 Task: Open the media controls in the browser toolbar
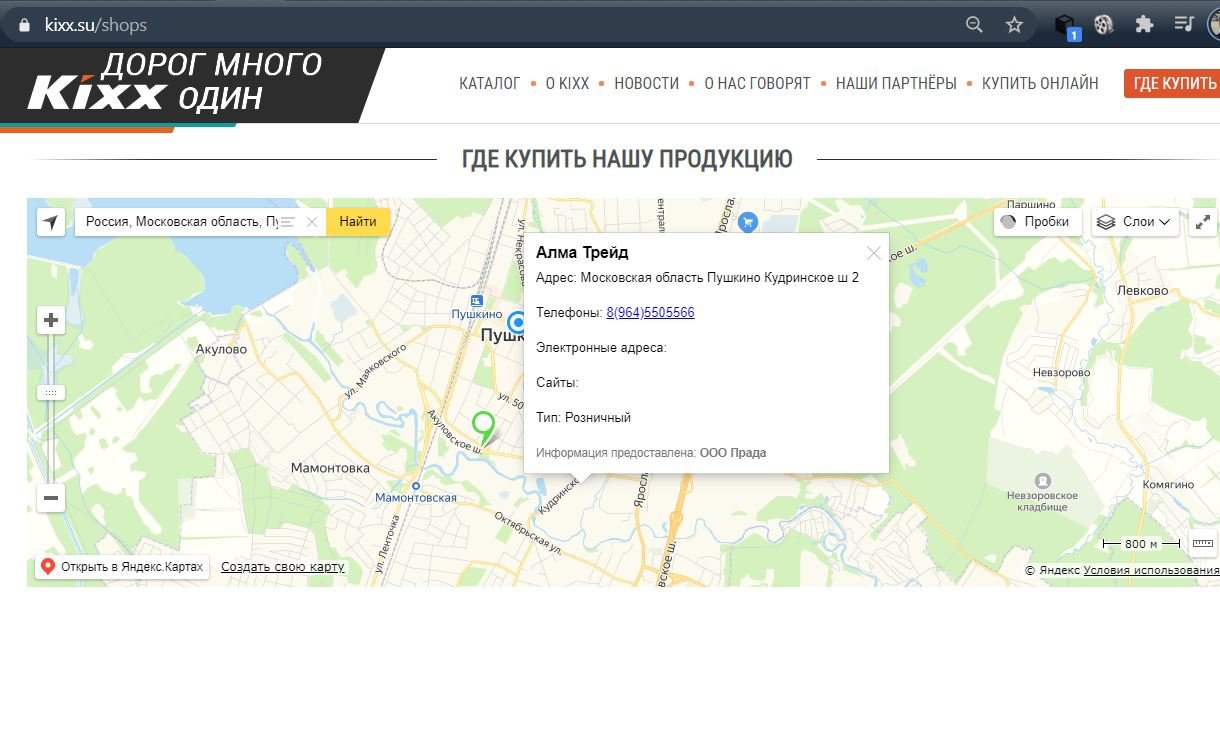pos(1184,24)
